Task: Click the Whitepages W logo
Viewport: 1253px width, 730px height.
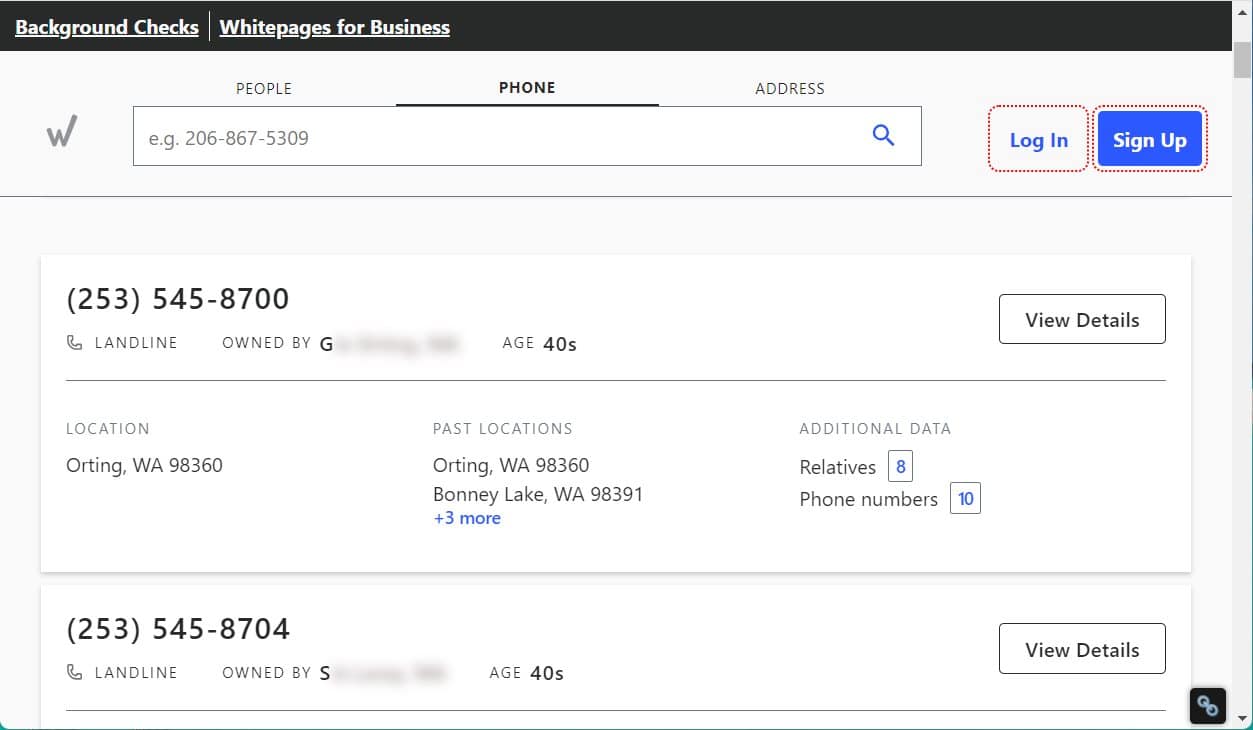Action: click(62, 131)
